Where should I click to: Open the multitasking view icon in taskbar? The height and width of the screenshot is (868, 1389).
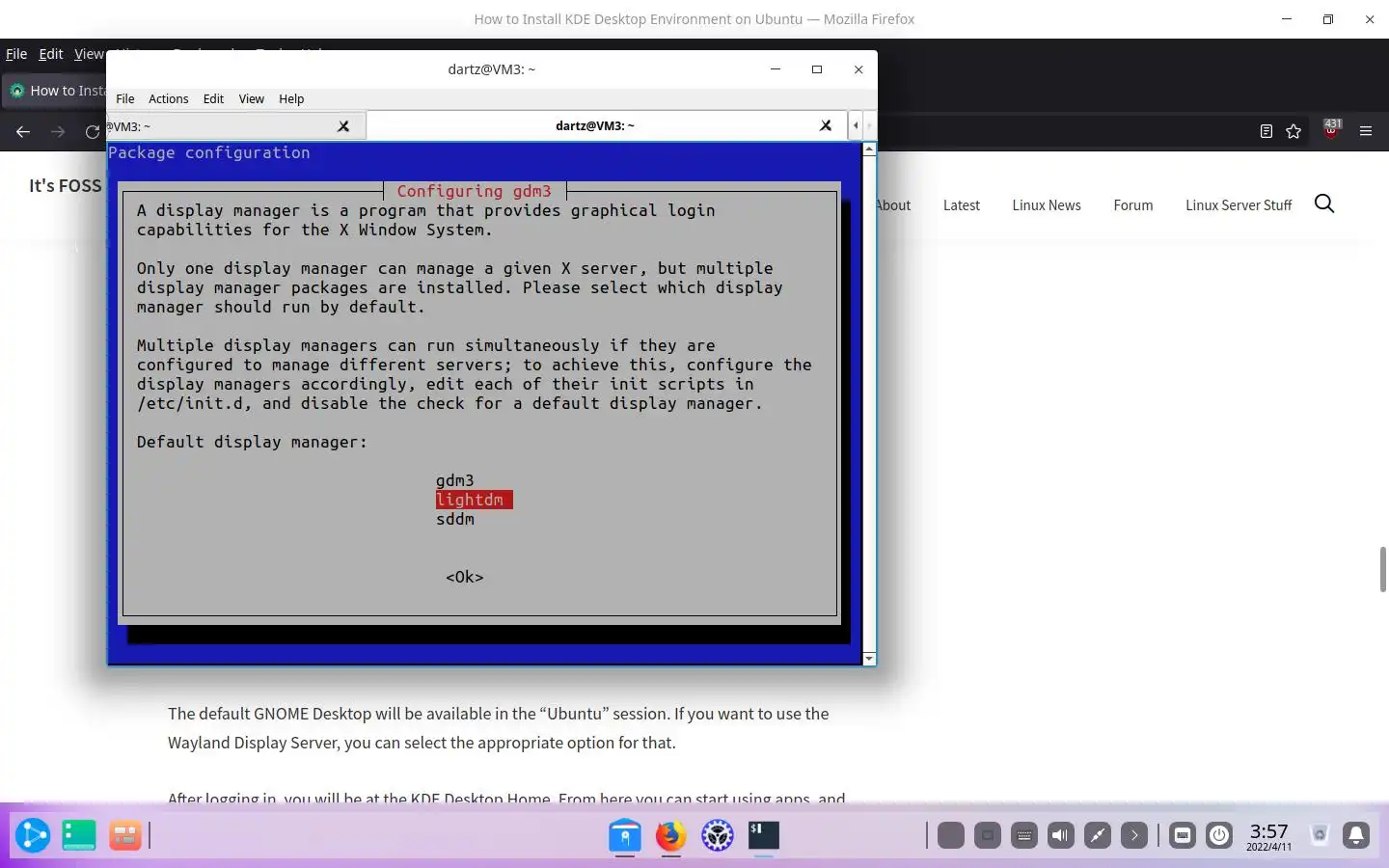(x=124, y=835)
